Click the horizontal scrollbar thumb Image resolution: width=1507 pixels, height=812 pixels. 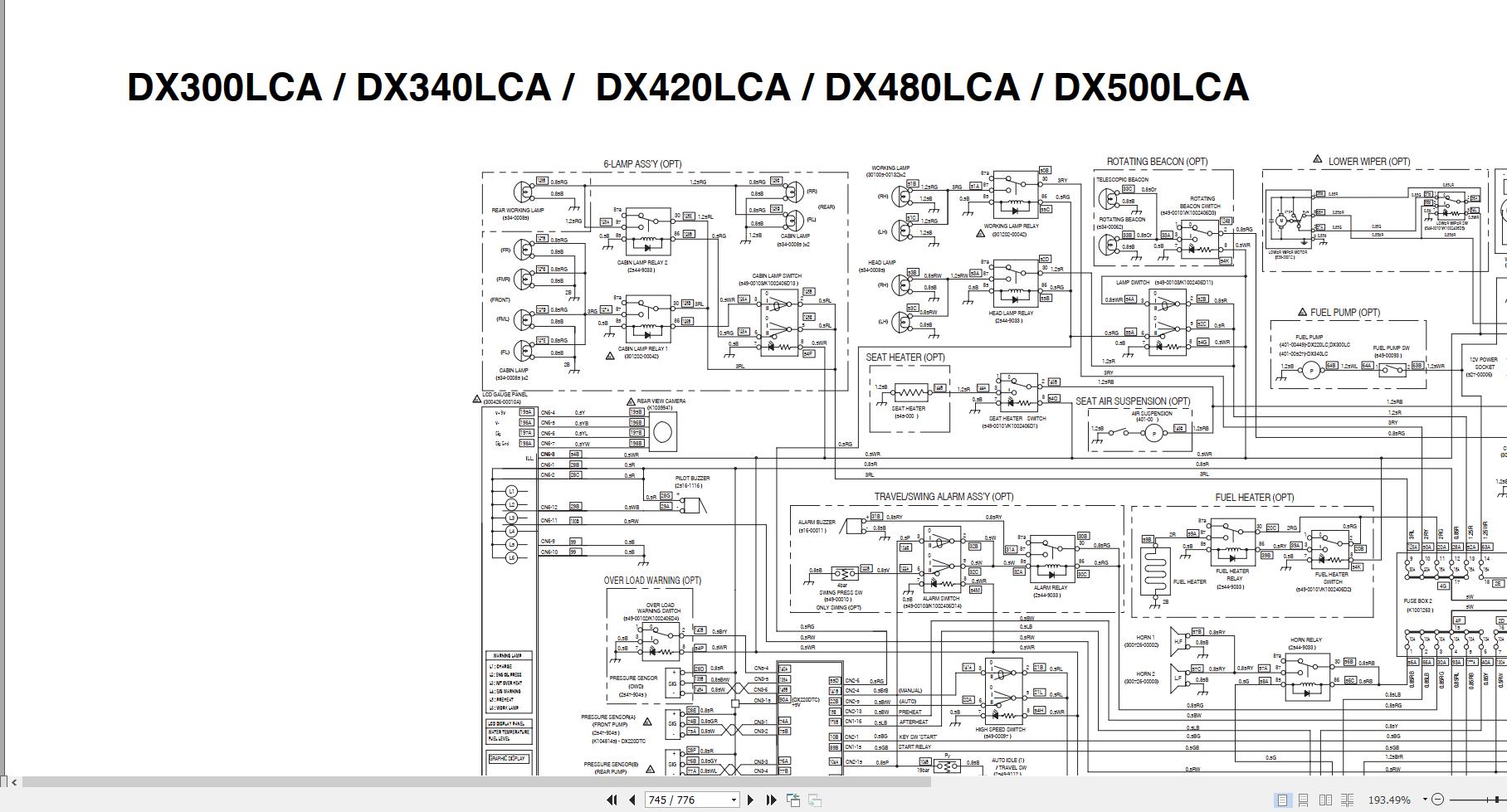[476, 781]
